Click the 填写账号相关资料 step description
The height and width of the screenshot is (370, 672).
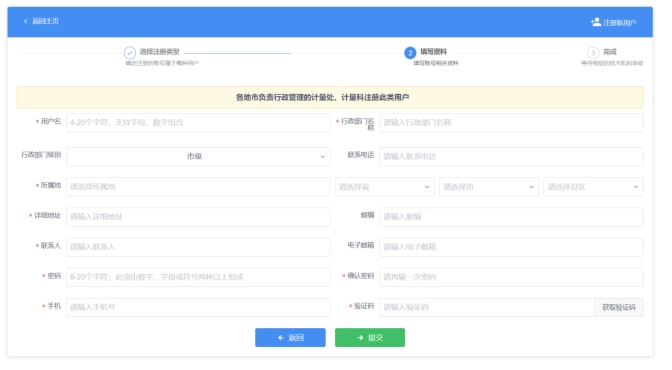(436, 63)
